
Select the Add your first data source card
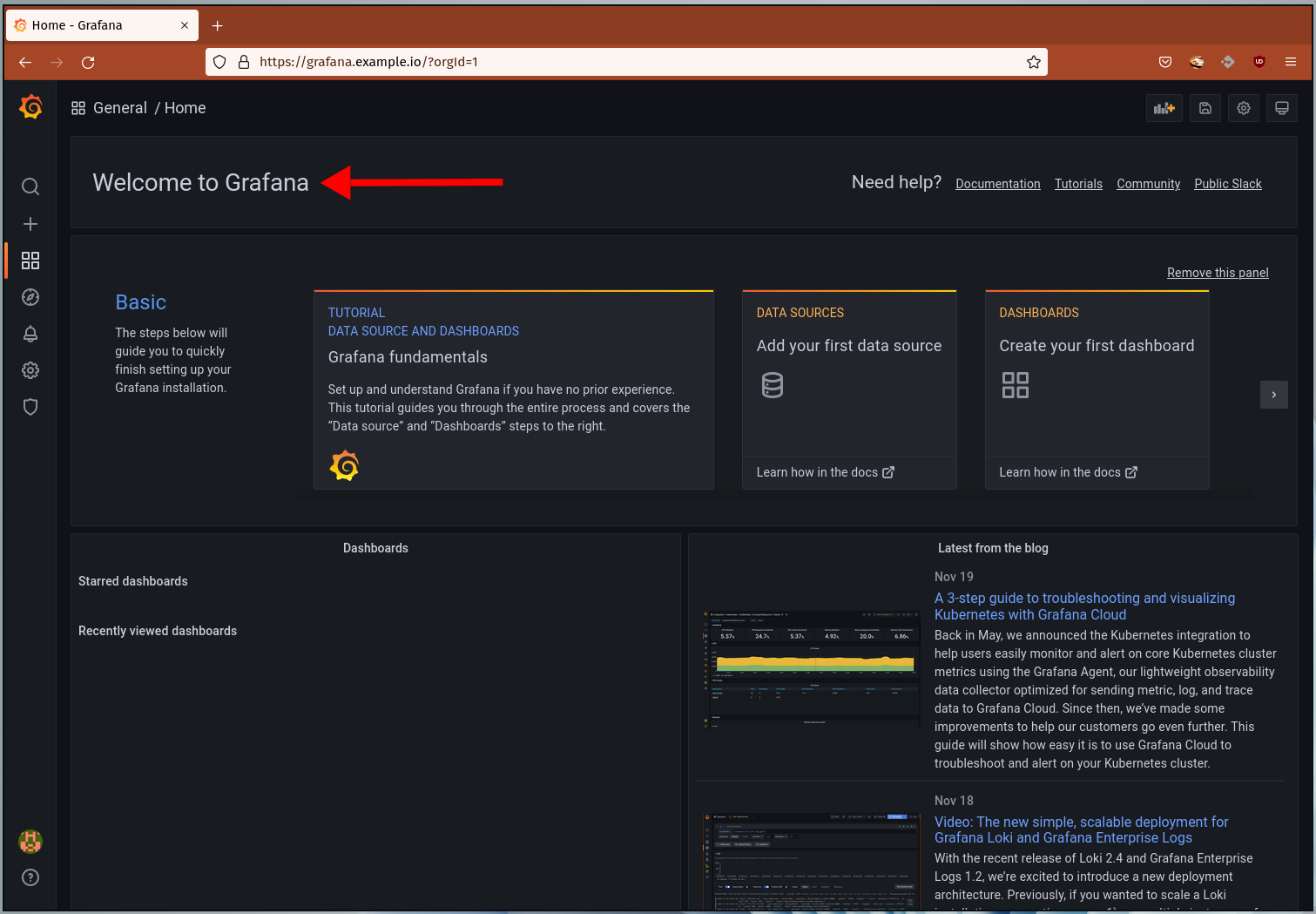[x=849, y=389]
